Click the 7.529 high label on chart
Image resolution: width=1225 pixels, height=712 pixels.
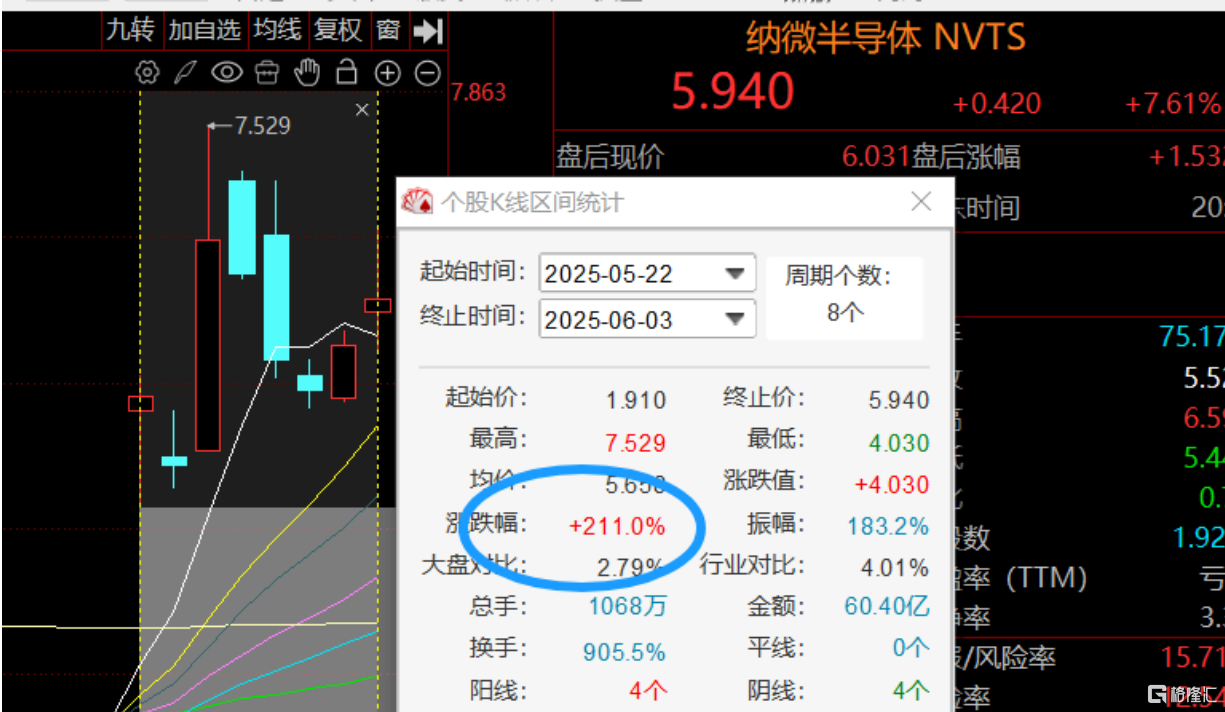click(x=261, y=125)
